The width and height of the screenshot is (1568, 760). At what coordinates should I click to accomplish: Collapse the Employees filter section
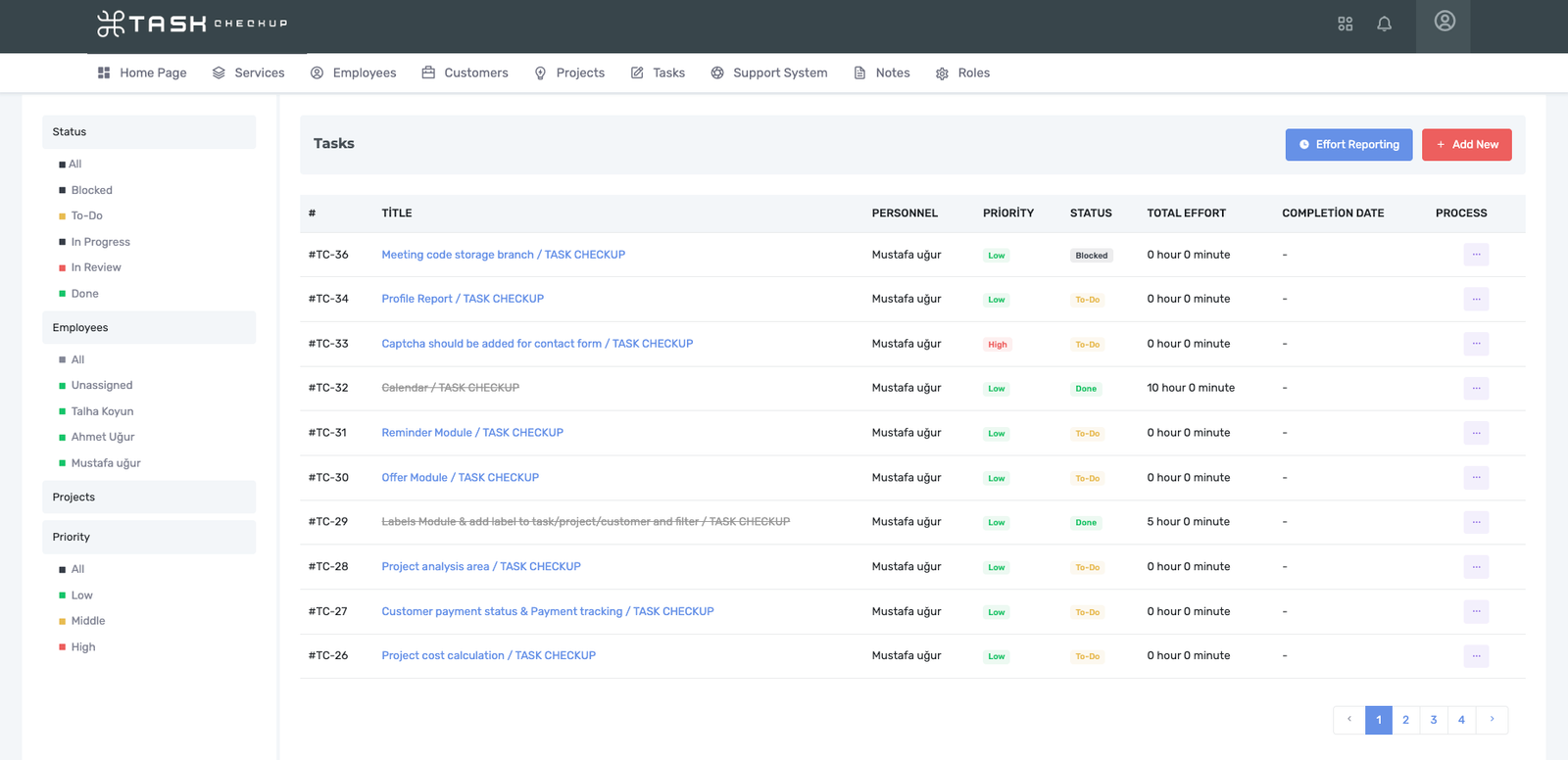click(149, 328)
